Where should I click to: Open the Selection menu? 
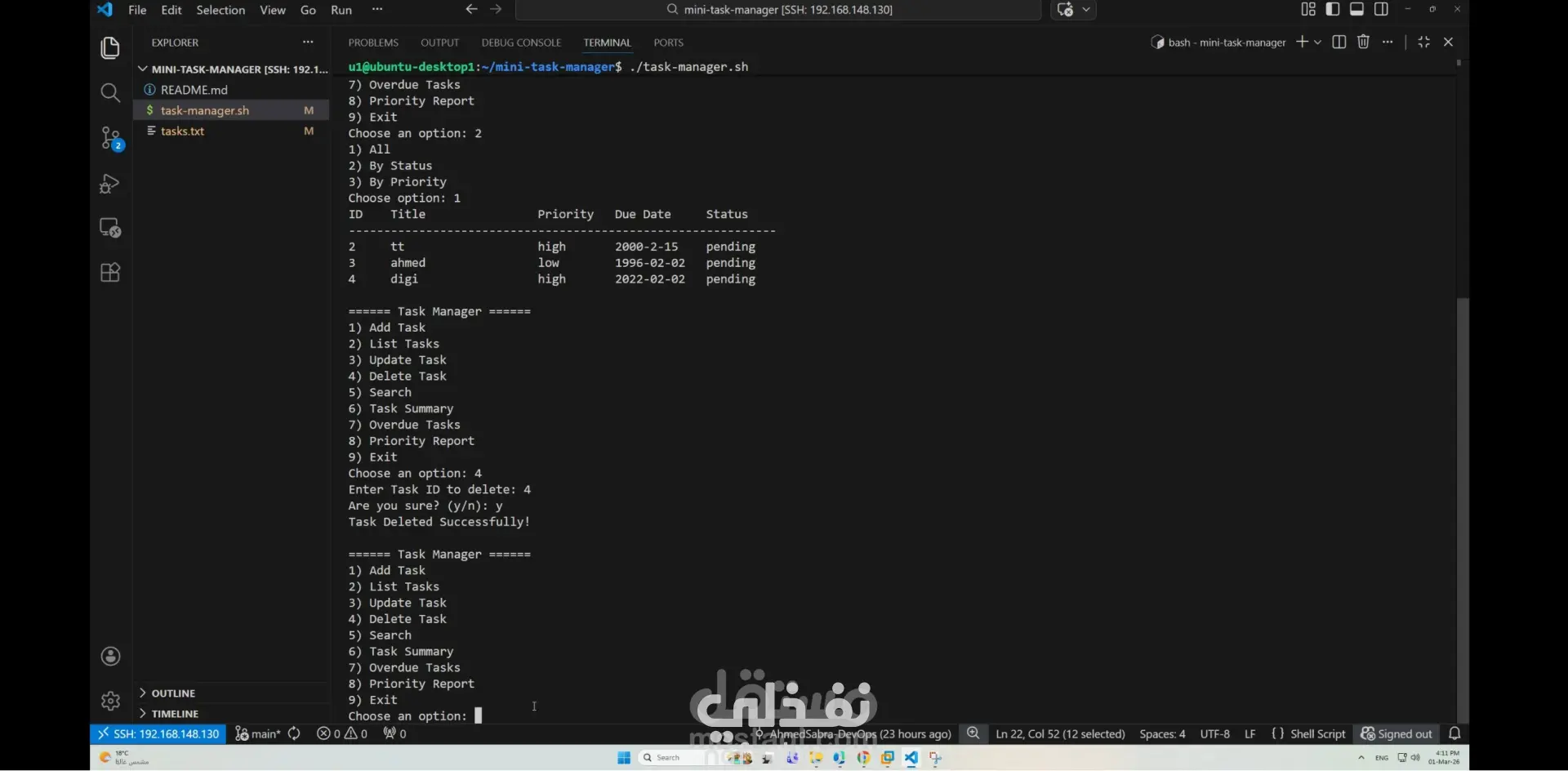tap(220, 10)
